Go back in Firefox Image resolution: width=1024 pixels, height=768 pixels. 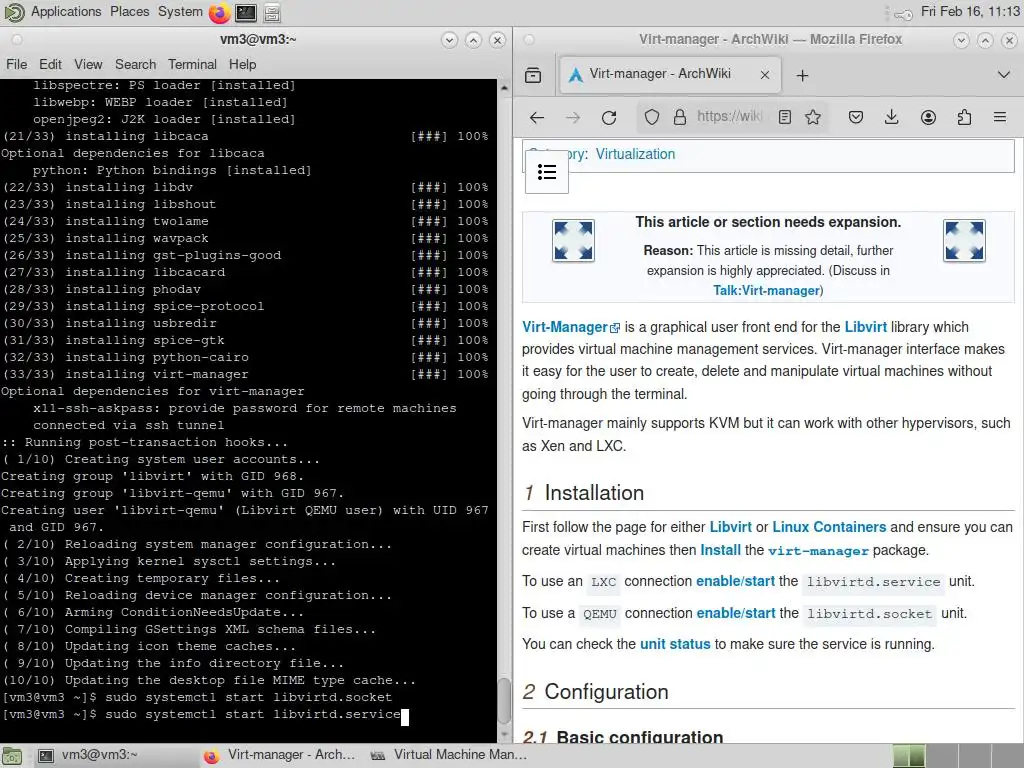pos(537,118)
